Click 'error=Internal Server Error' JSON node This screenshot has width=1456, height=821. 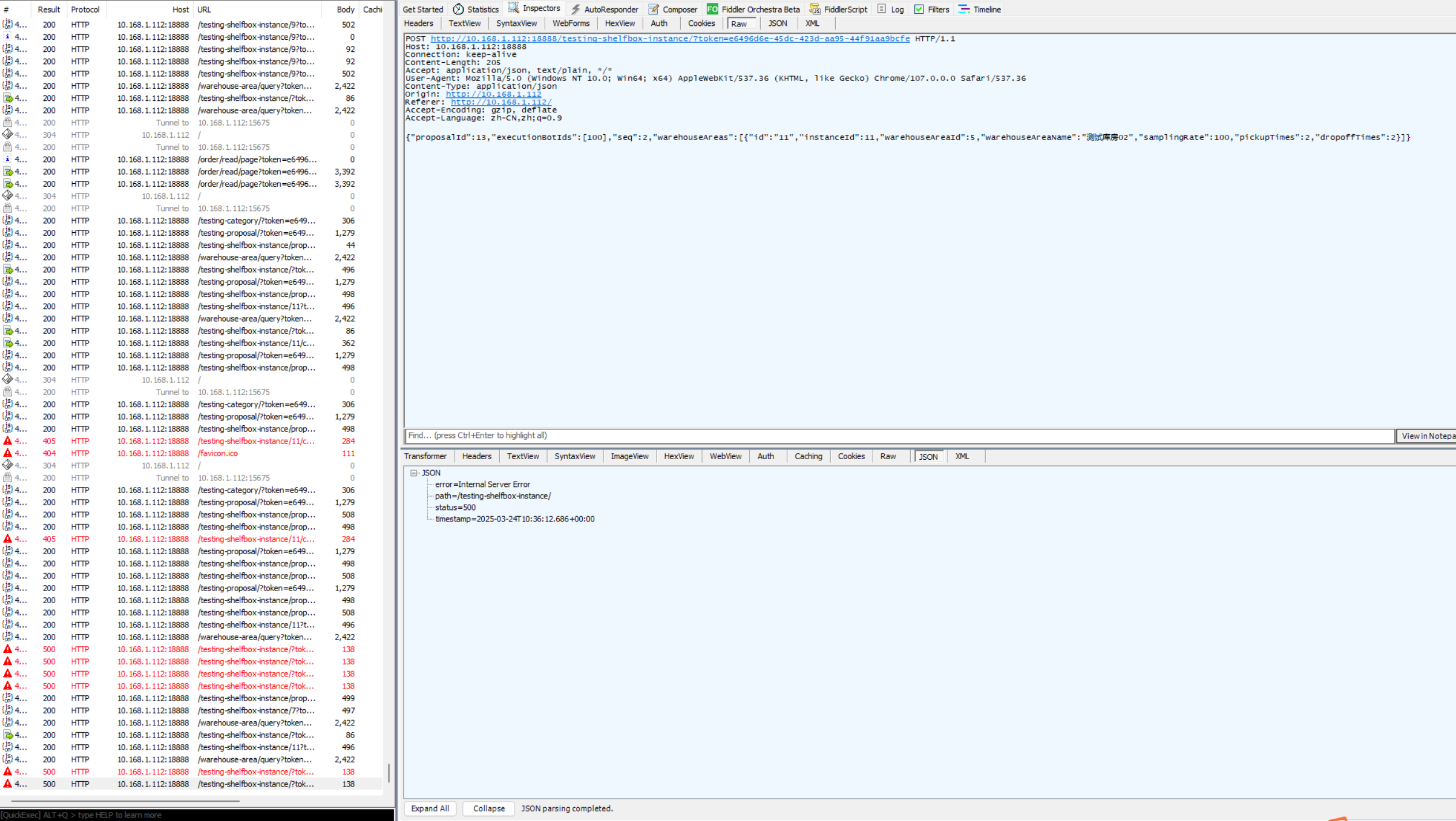(x=482, y=485)
